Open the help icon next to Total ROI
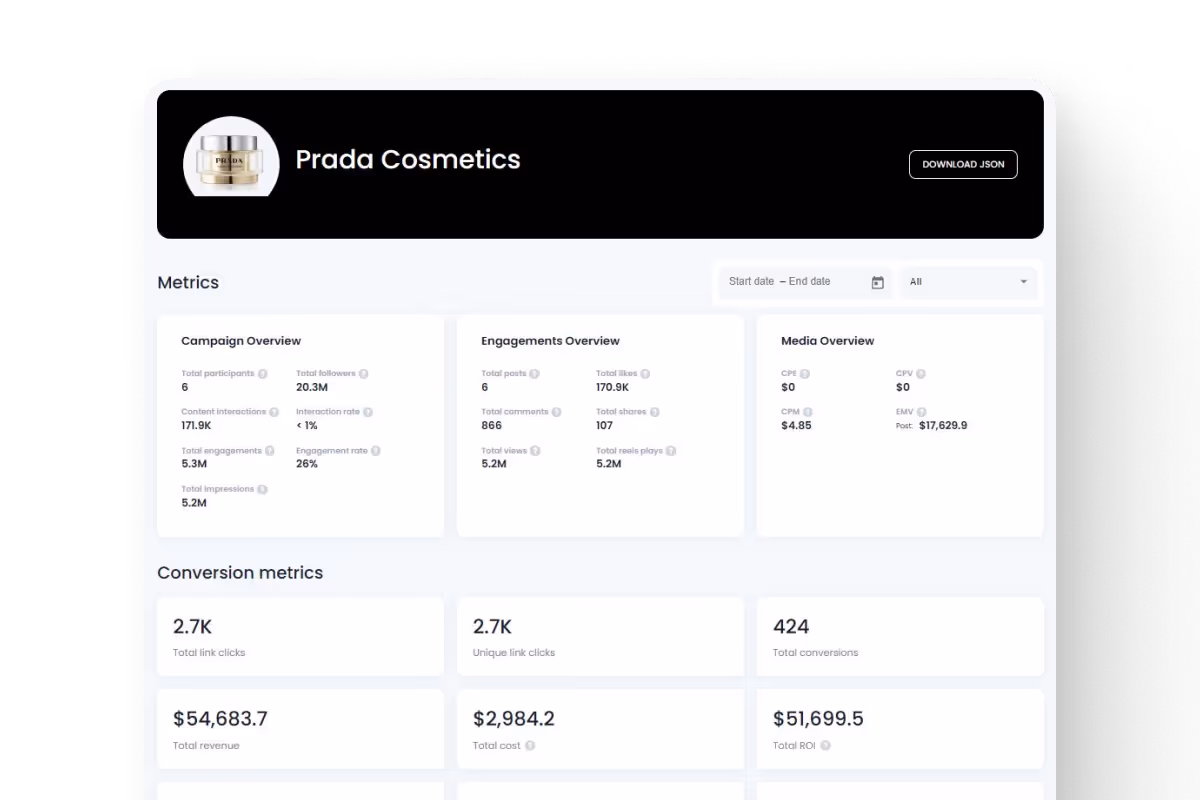This screenshot has width=1200, height=800. point(826,745)
